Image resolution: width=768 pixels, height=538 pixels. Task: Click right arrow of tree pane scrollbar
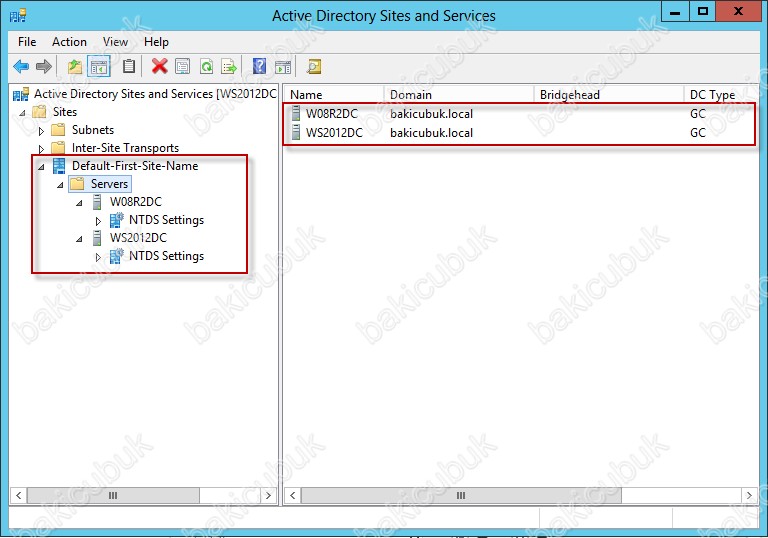click(x=268, y=495)
